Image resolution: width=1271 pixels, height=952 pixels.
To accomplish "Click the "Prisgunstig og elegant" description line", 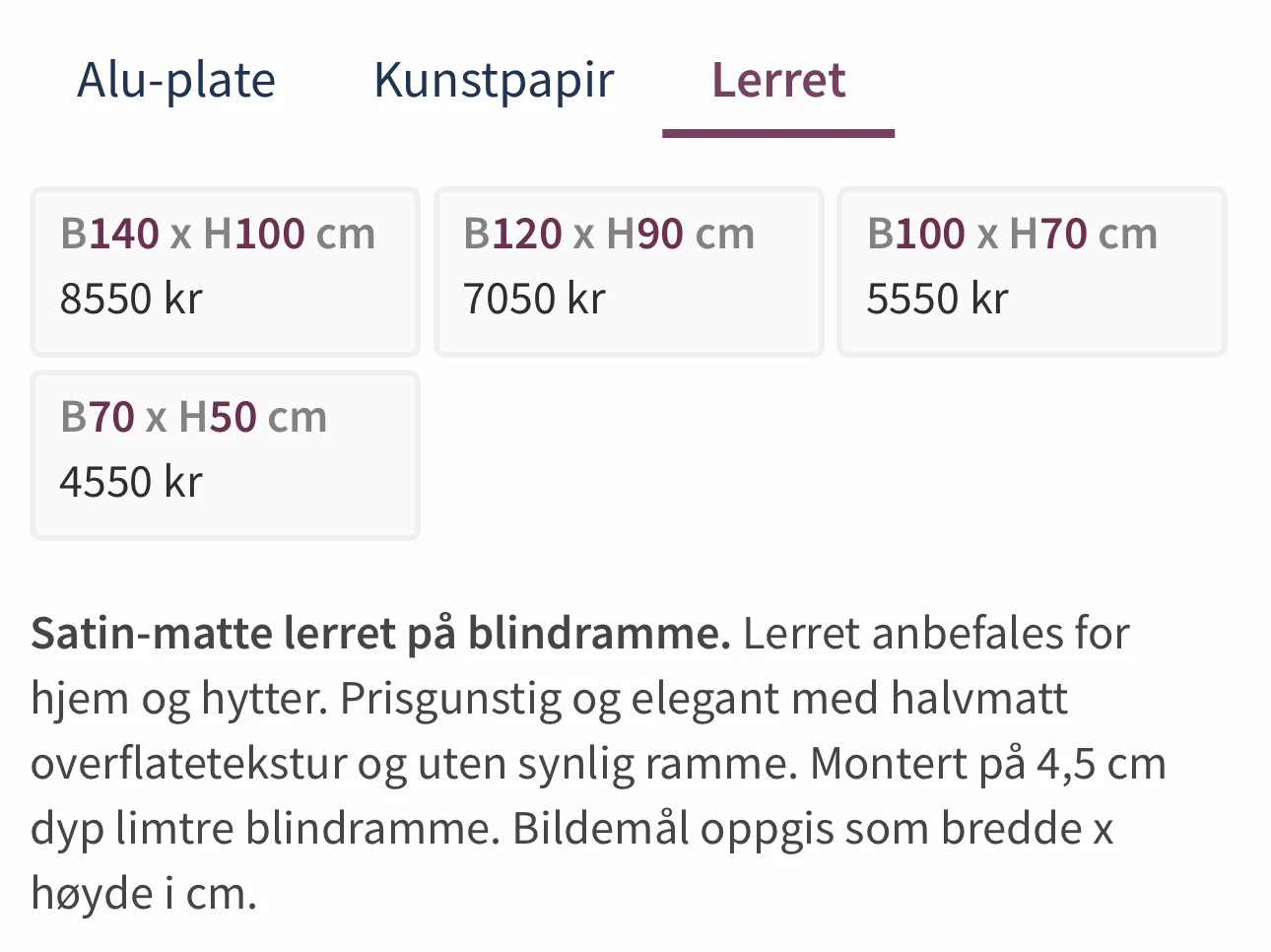I will tap(549, 699).
